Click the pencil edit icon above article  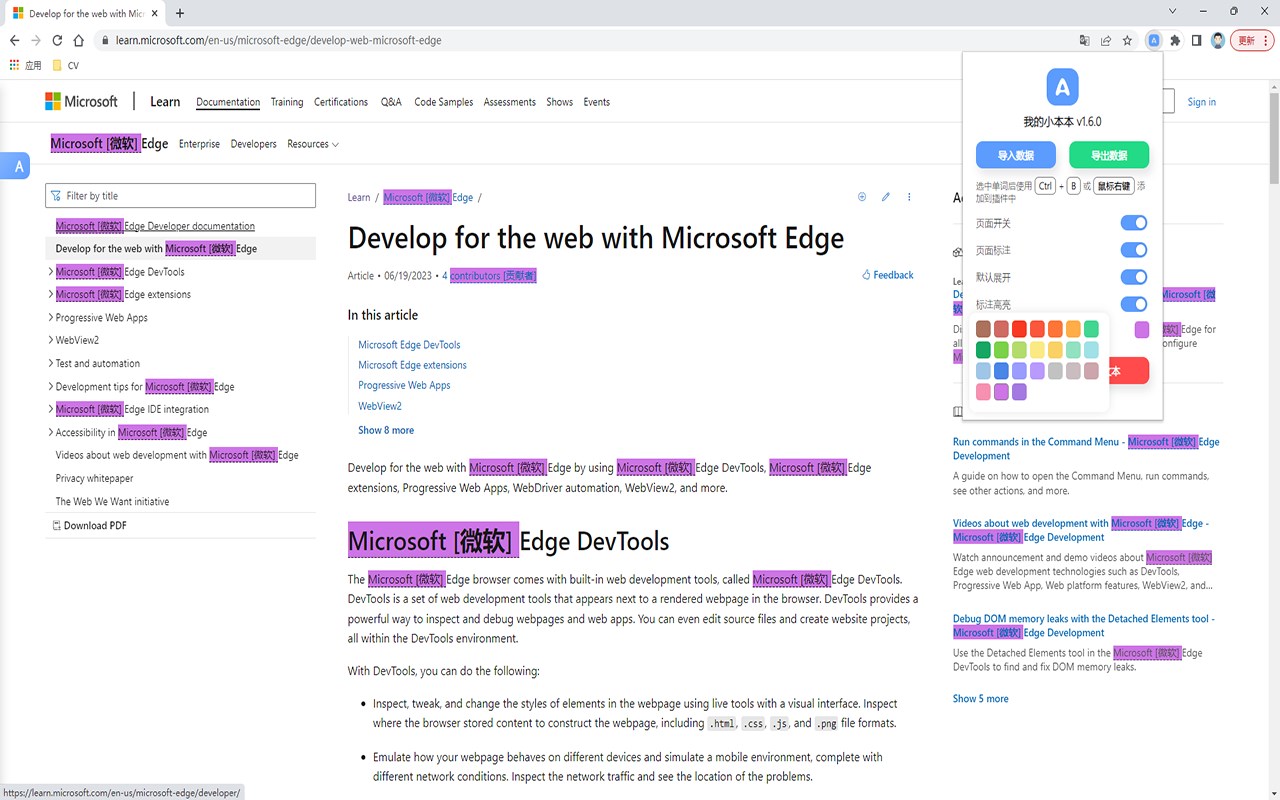pyautogui.click(x=886, y=197)
